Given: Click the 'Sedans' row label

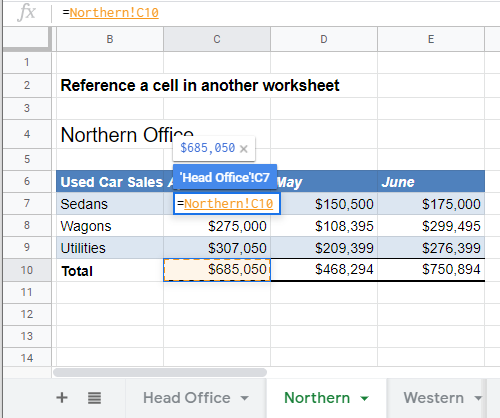Looking at the screenshot, I should click(x=110, y=203).
